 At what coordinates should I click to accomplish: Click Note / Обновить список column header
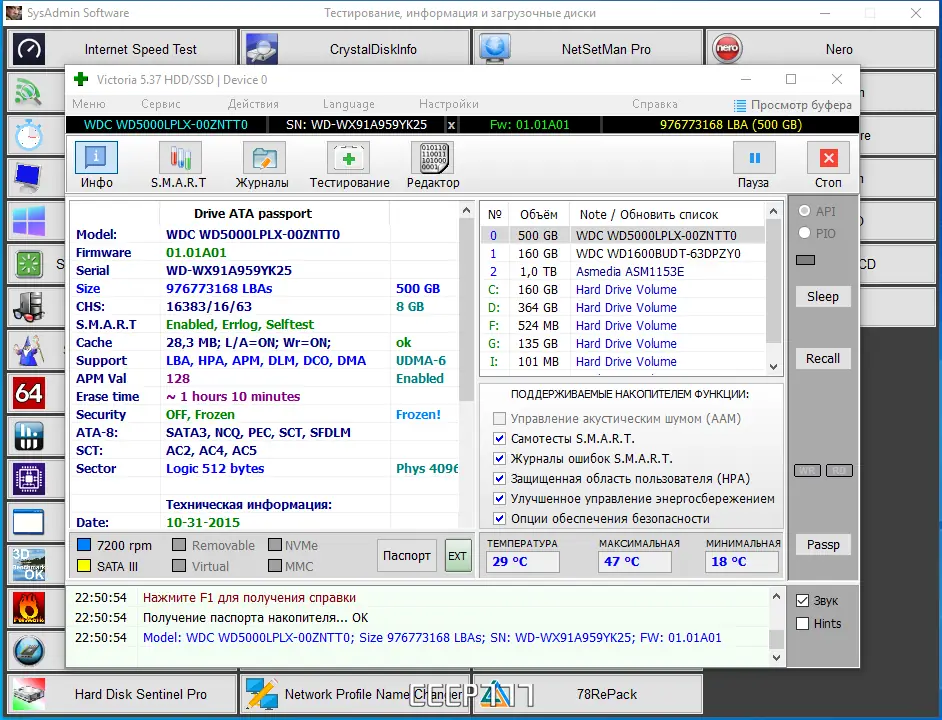pos(649,215)
